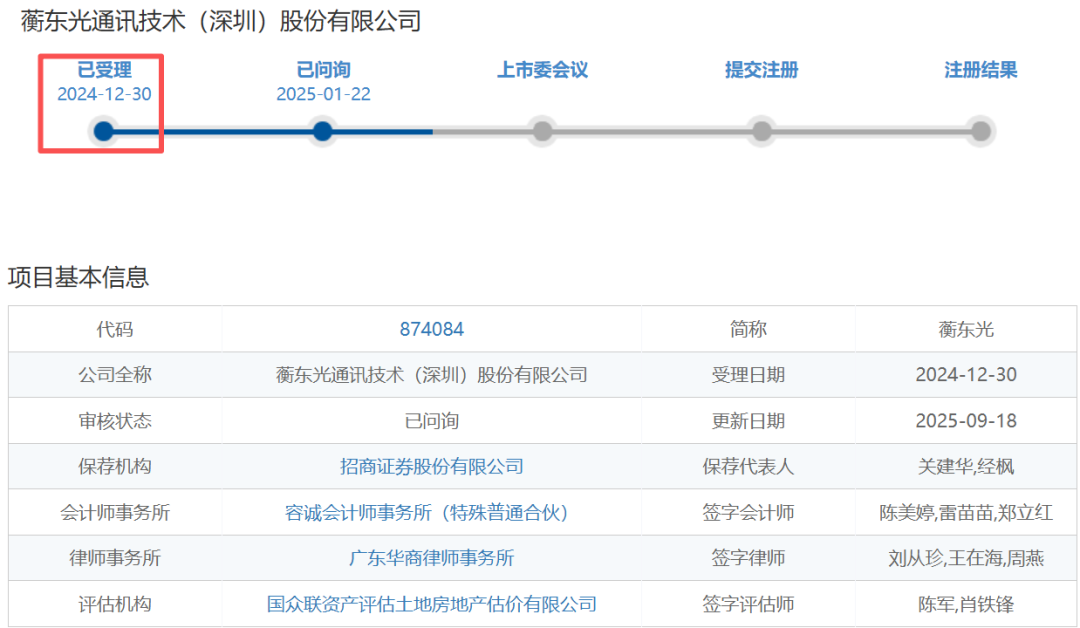Click the 衡东光 short name cell

pyautogui.click(x=966, y=329)
